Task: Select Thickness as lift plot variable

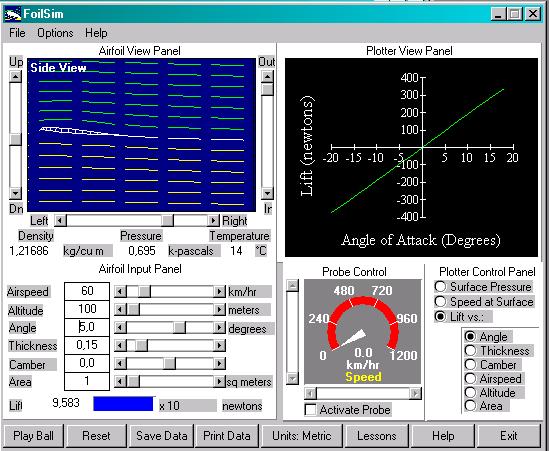Action: 470,351
